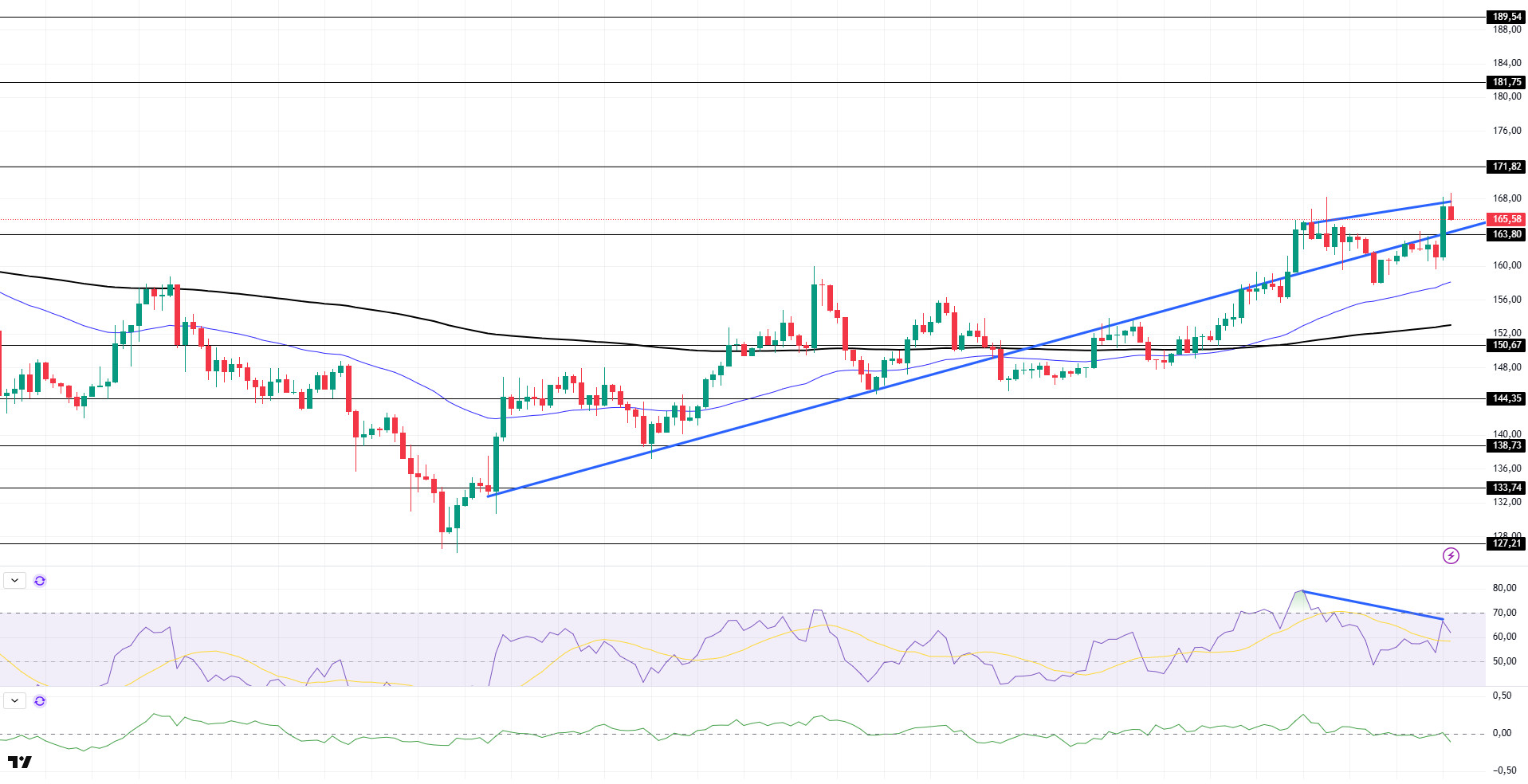Select the red current price label 165,58
1528x784 pixels.
(x=1506, y=219)
